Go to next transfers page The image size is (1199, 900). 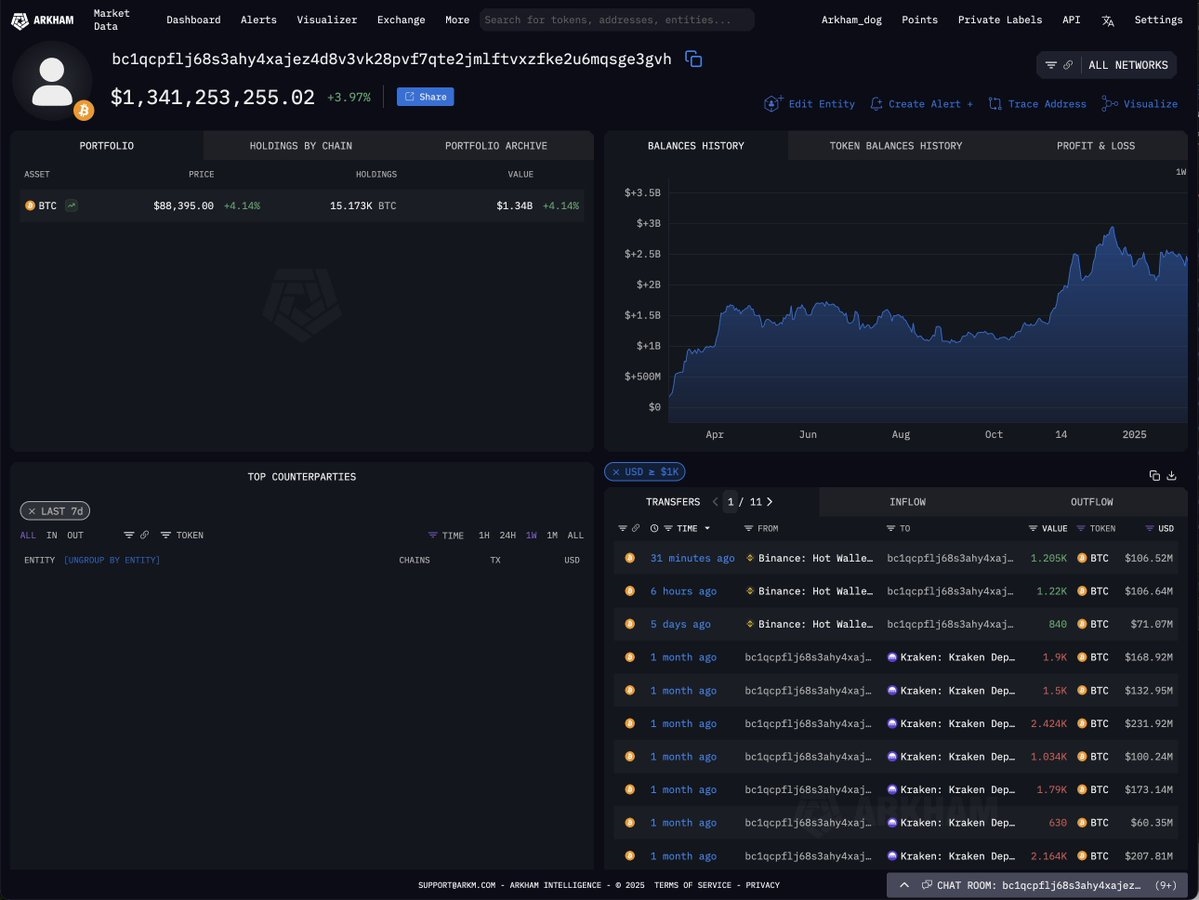coord(769,502)
